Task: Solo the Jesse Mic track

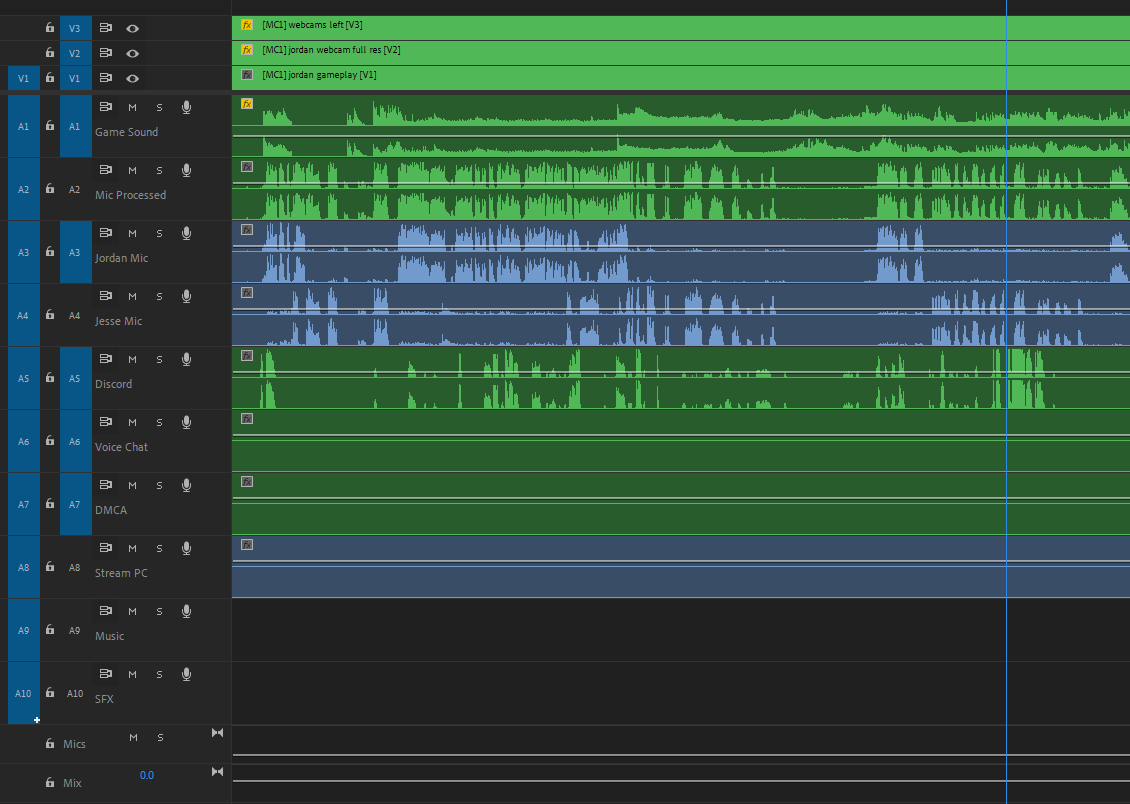Action: click(x=159, y=296)
